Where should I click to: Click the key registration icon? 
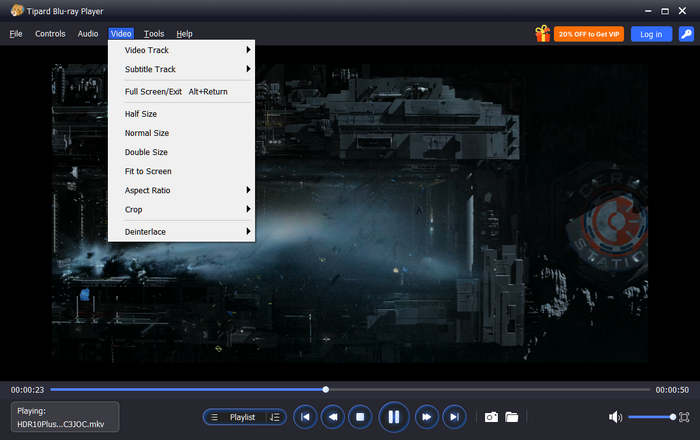[686, 34]
